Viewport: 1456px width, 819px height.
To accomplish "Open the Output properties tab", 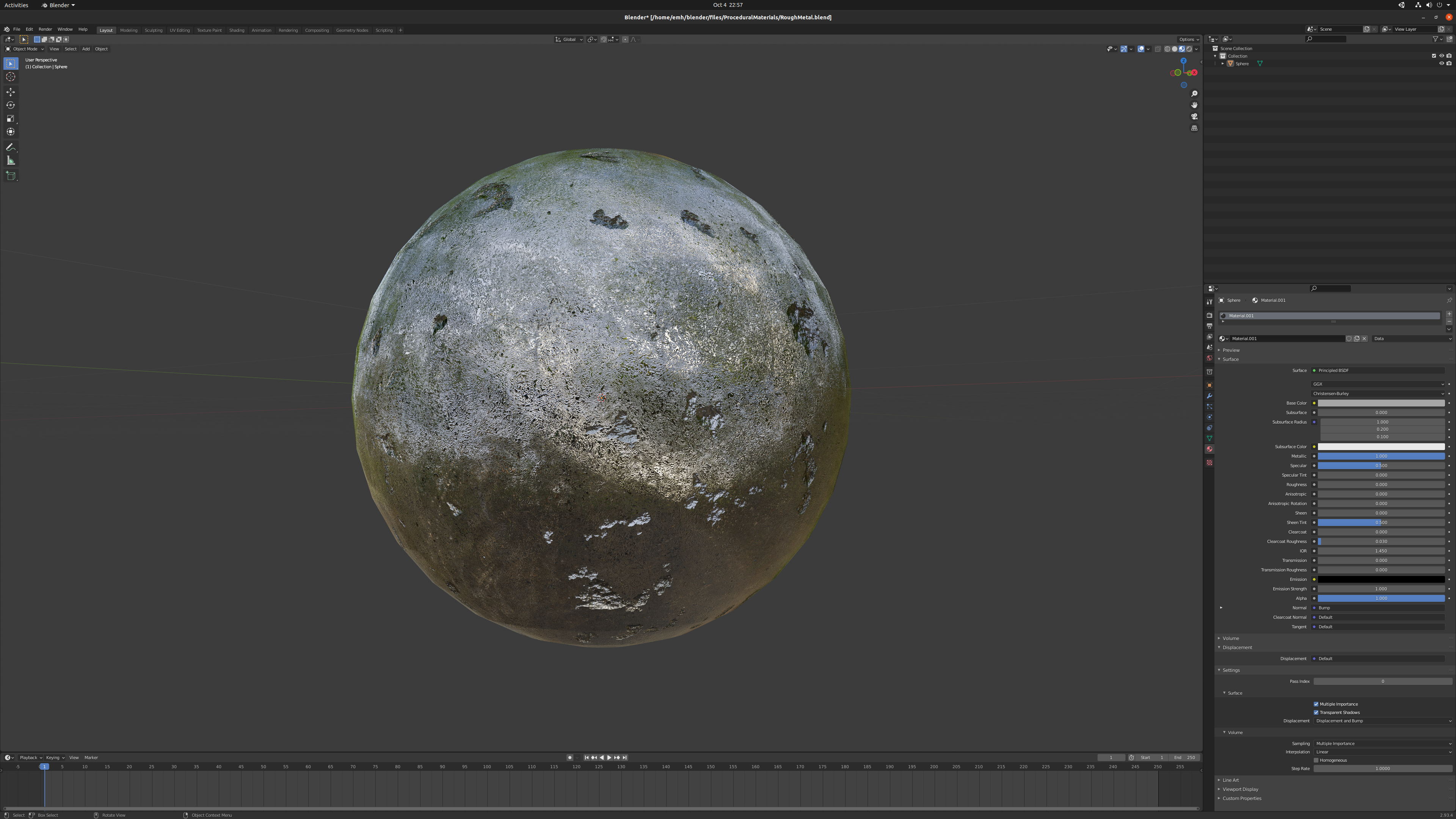I will coord(1210,326).
